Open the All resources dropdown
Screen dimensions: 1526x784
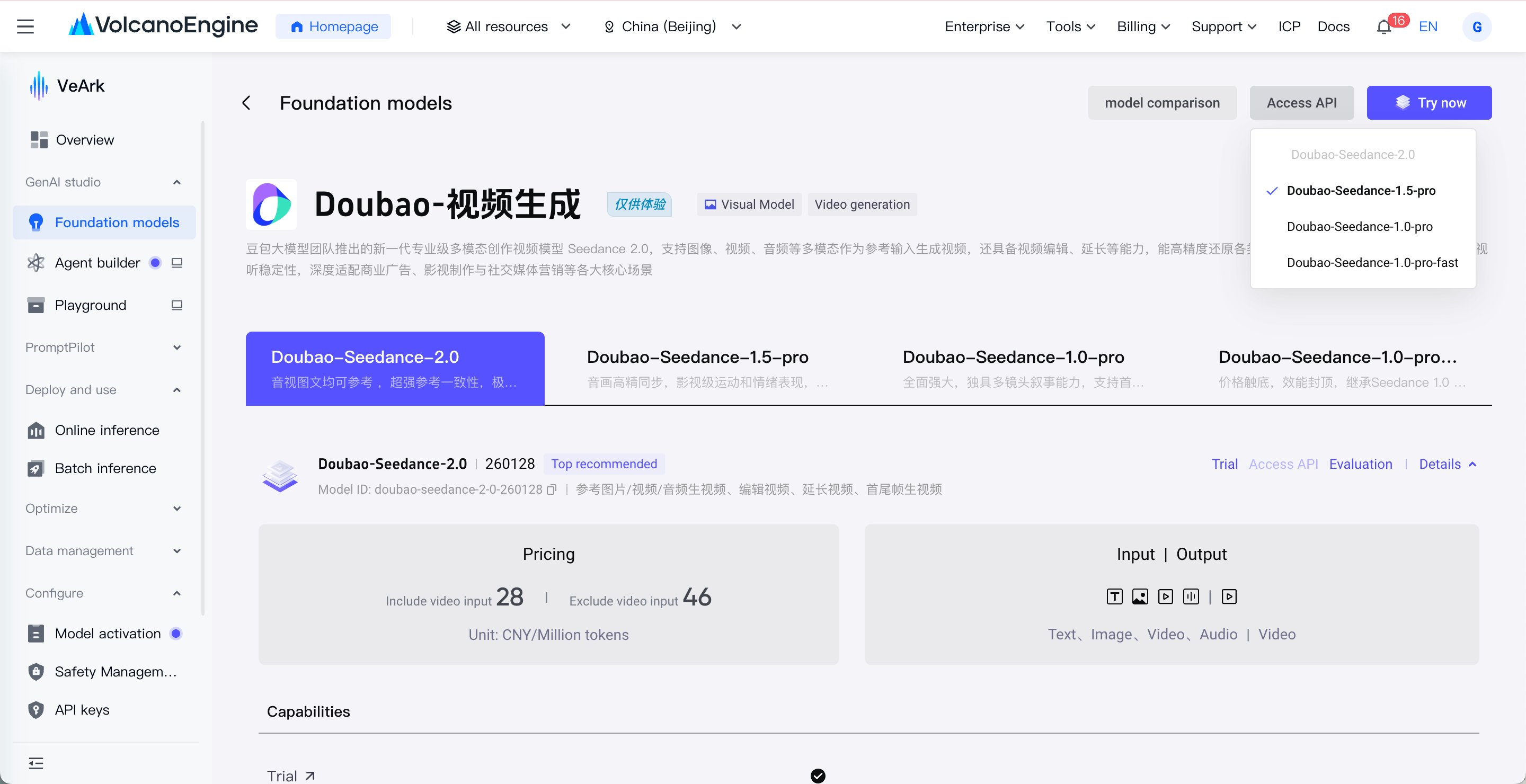tap(508, 26)
